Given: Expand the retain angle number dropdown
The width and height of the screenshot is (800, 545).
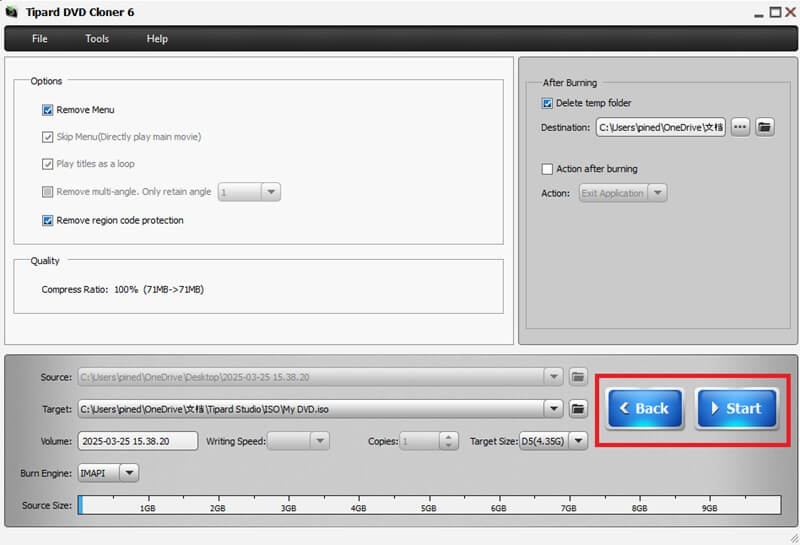Looking at the screenshot, I should pyautogui.click(x=271, y=192).
